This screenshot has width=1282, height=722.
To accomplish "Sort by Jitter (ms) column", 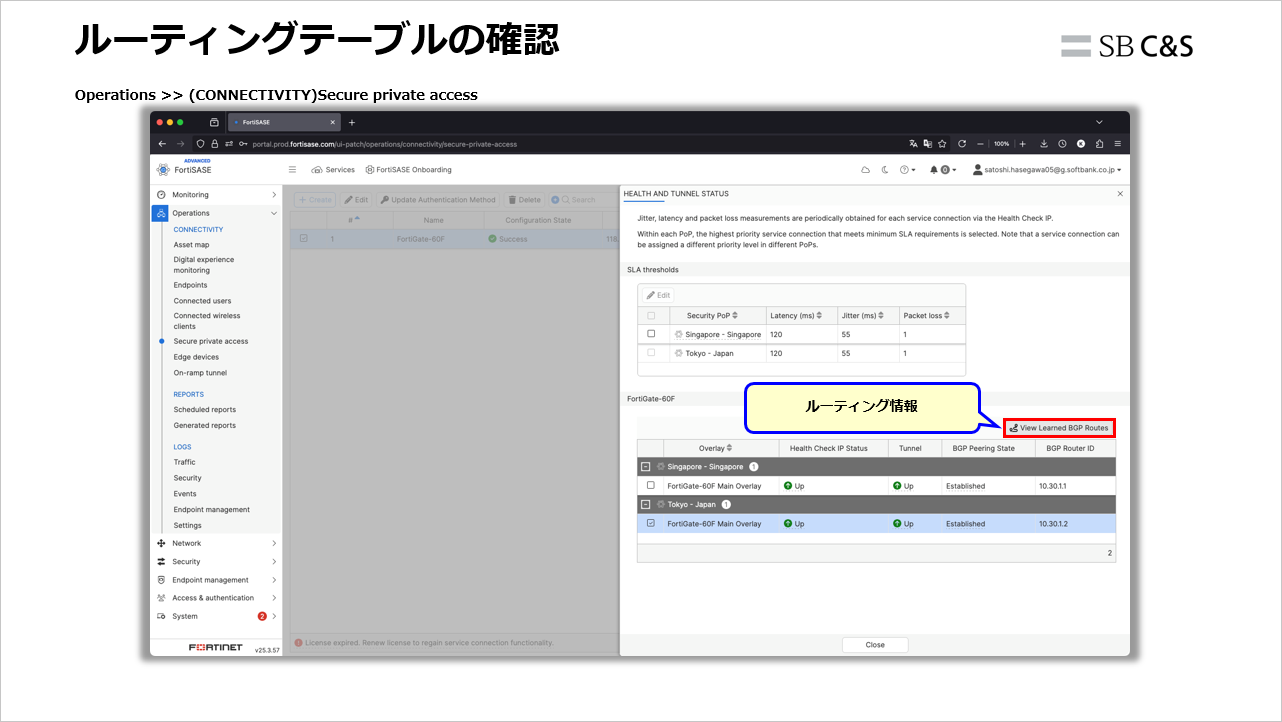I will click(x=868, y=316).
